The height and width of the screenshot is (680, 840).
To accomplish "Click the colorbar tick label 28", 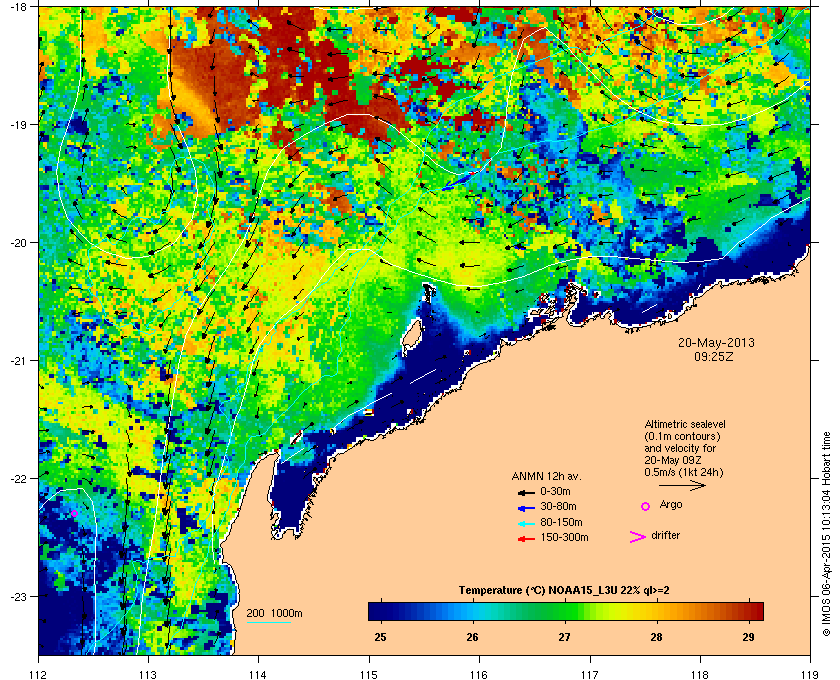I will tap(656, 637).
